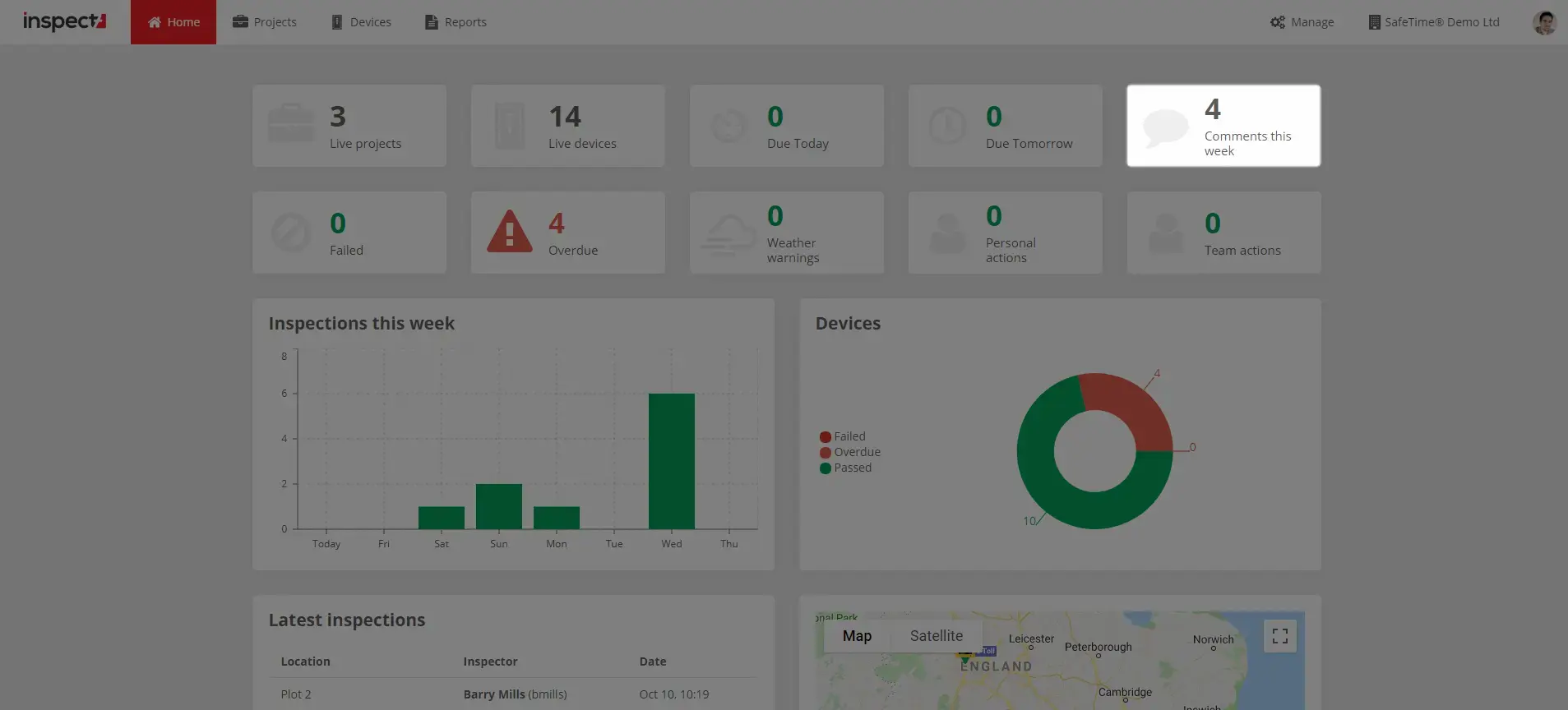Toggle the Passed legend item
The width and height of the screenshot is (1568, 710).
(846, 468)
